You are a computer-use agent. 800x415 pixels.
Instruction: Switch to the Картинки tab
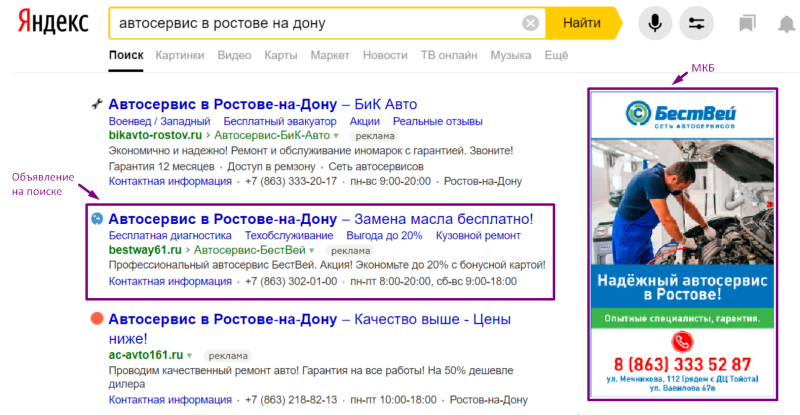coord(180,55)
